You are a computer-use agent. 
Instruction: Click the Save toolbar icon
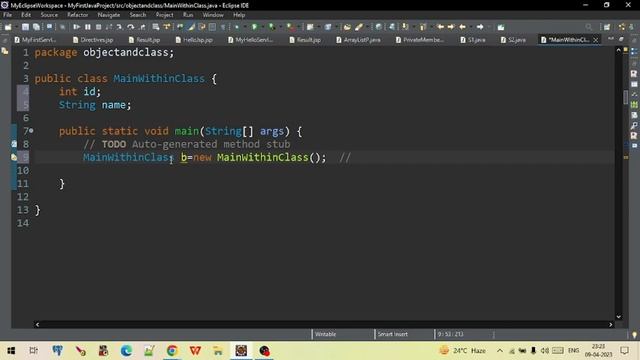[x=25, y=27]
